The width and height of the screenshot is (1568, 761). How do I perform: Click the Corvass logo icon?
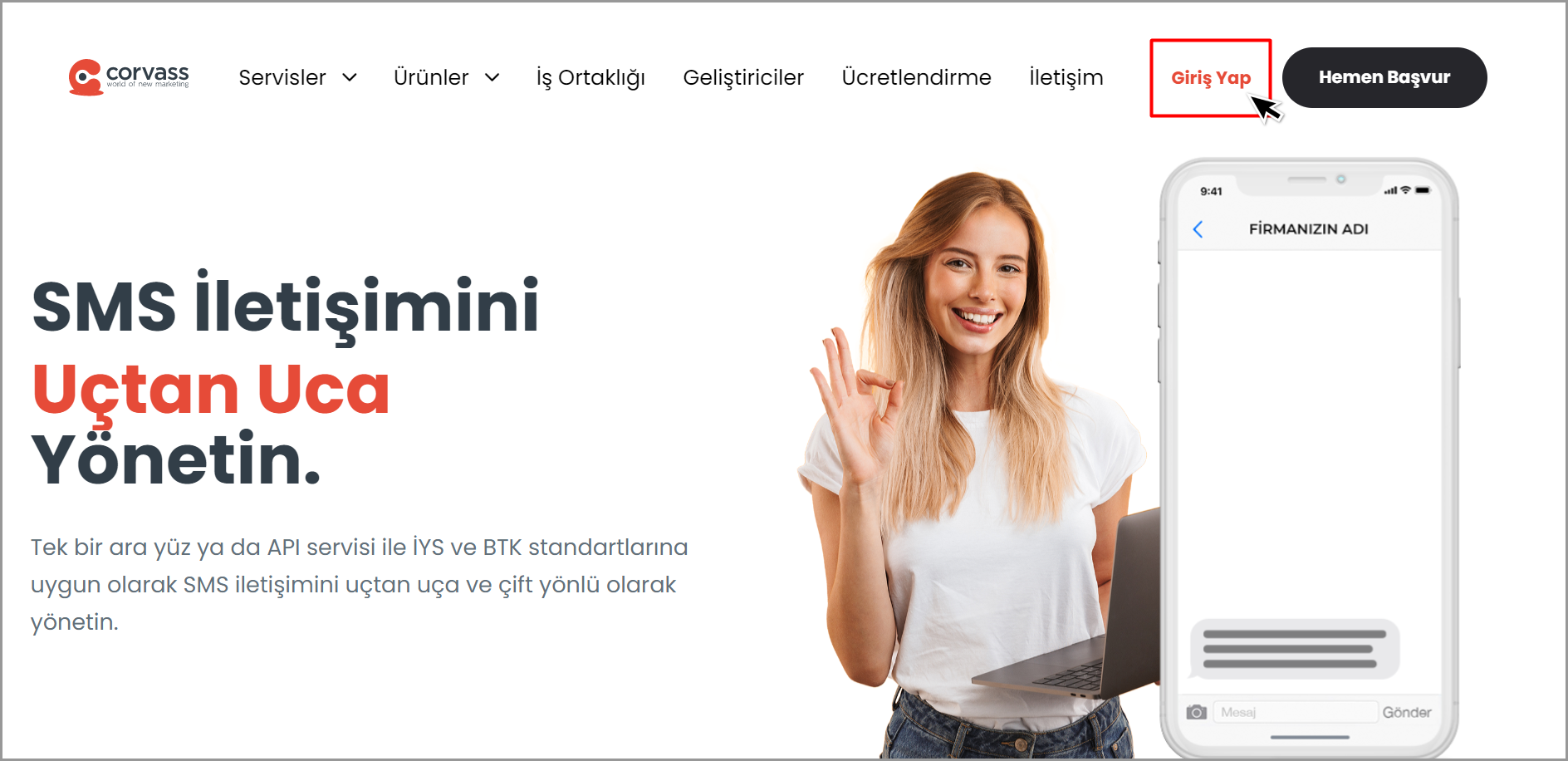86,77
